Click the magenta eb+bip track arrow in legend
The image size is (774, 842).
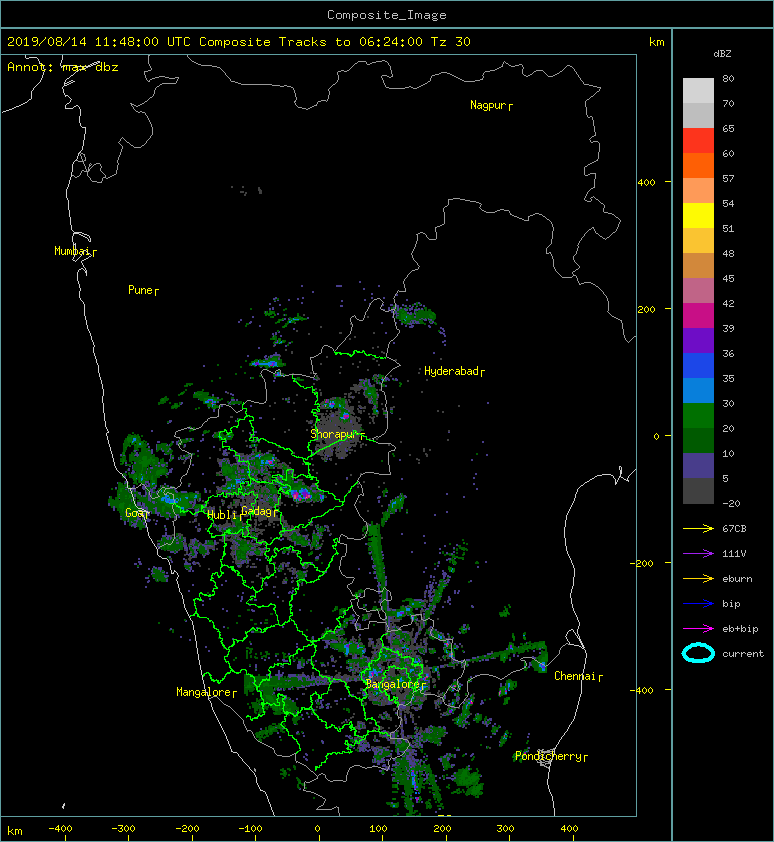[698, 628]
